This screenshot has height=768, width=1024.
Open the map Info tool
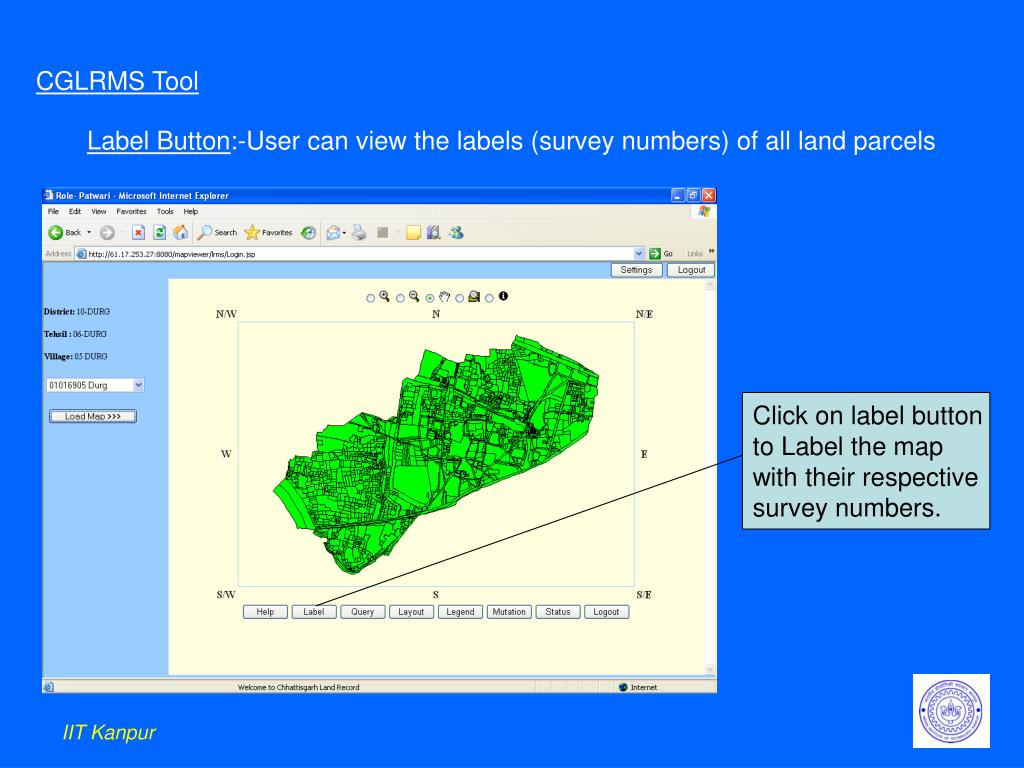pyautogui.click(x=503, y=296)
